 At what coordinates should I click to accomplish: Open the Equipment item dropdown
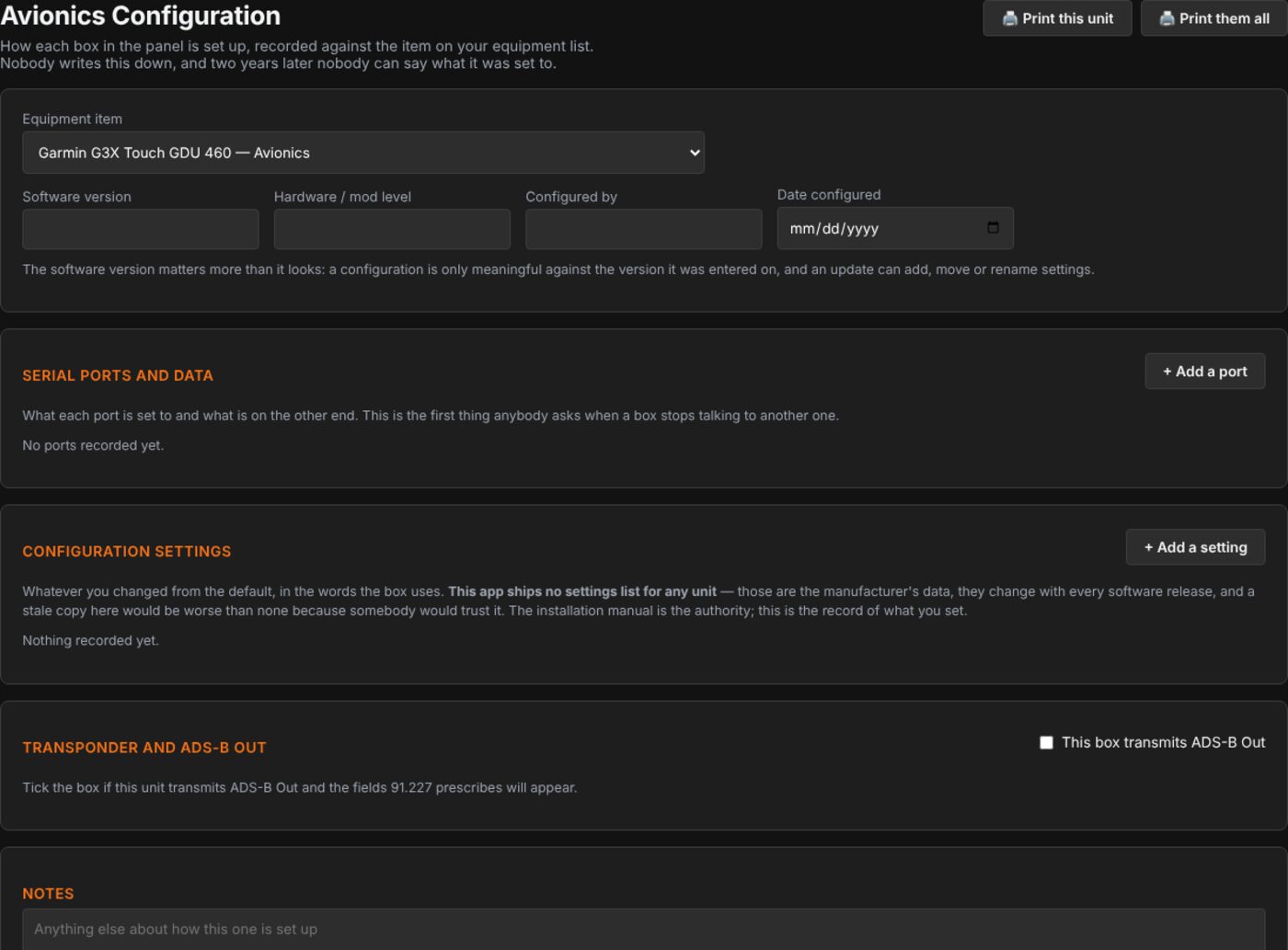(363, 153)
